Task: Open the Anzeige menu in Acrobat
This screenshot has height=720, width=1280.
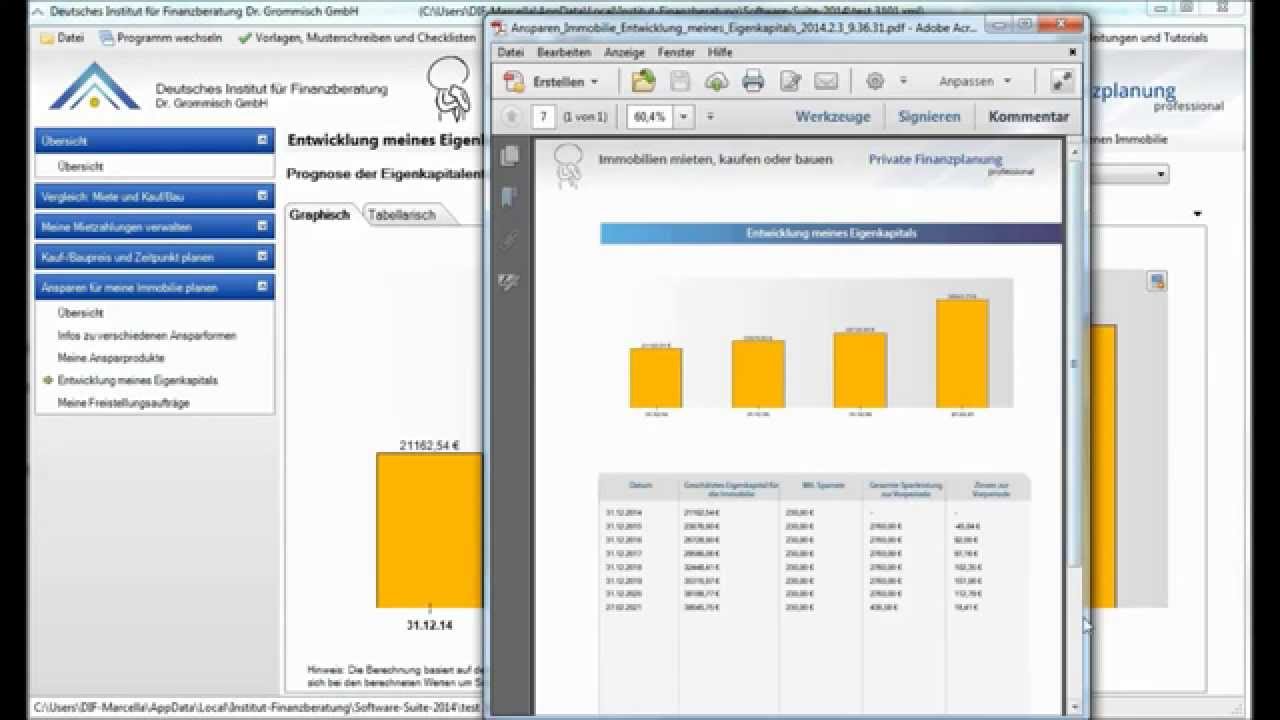Action: tap(625, 52)
